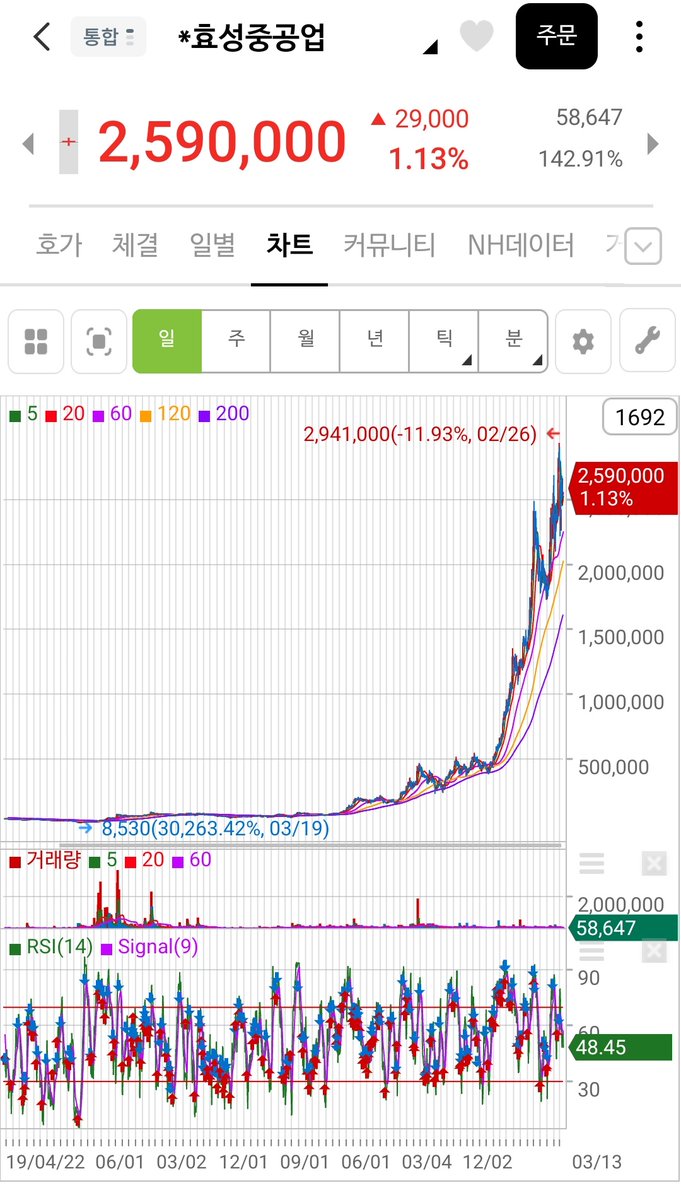Open the 커뮤니티 tab

coord(390,244)
